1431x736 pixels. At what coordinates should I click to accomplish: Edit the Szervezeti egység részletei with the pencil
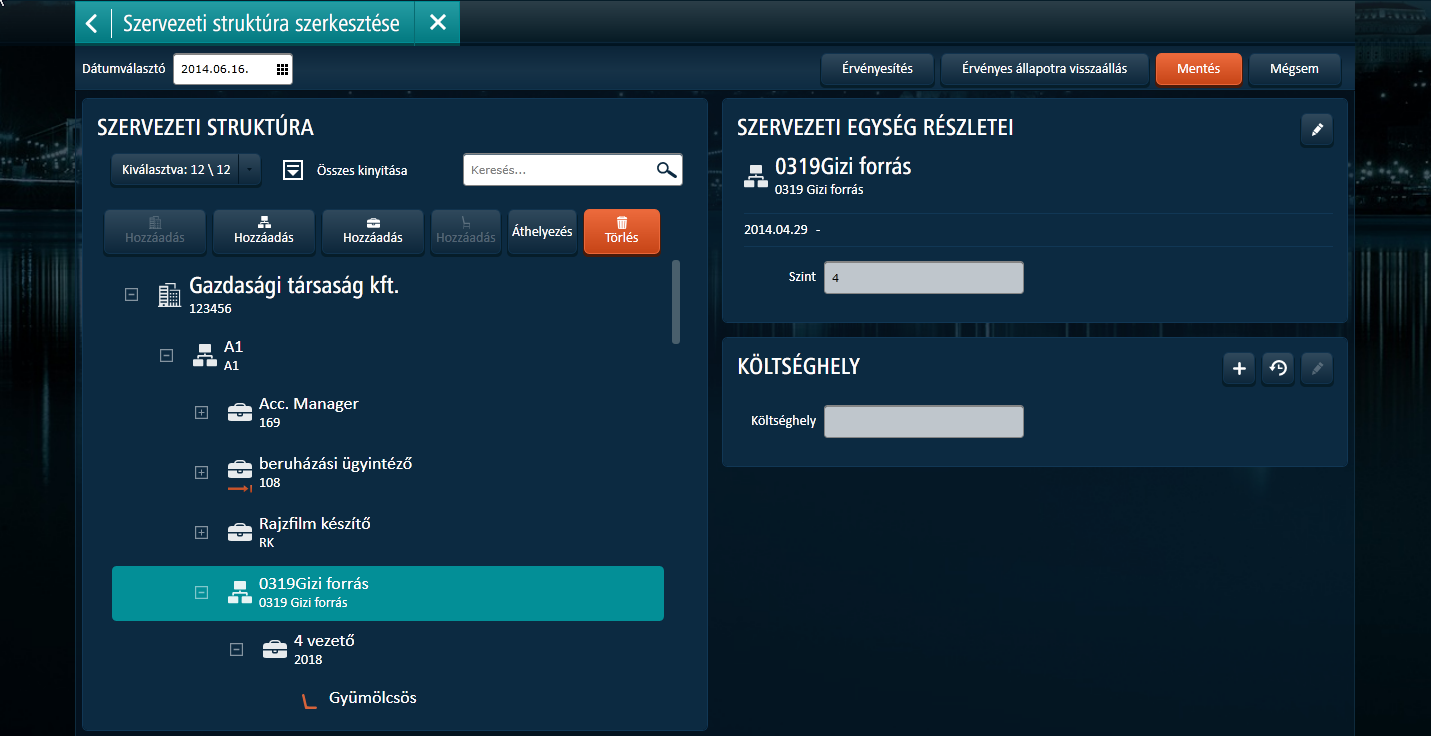tap(1317, 130)
